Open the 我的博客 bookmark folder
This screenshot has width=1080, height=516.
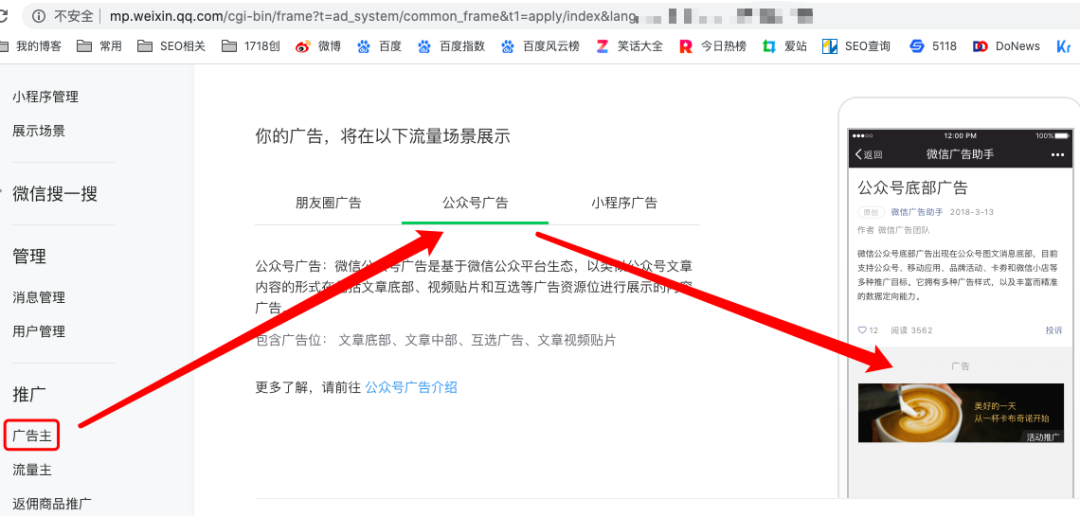tap(31, 47)
